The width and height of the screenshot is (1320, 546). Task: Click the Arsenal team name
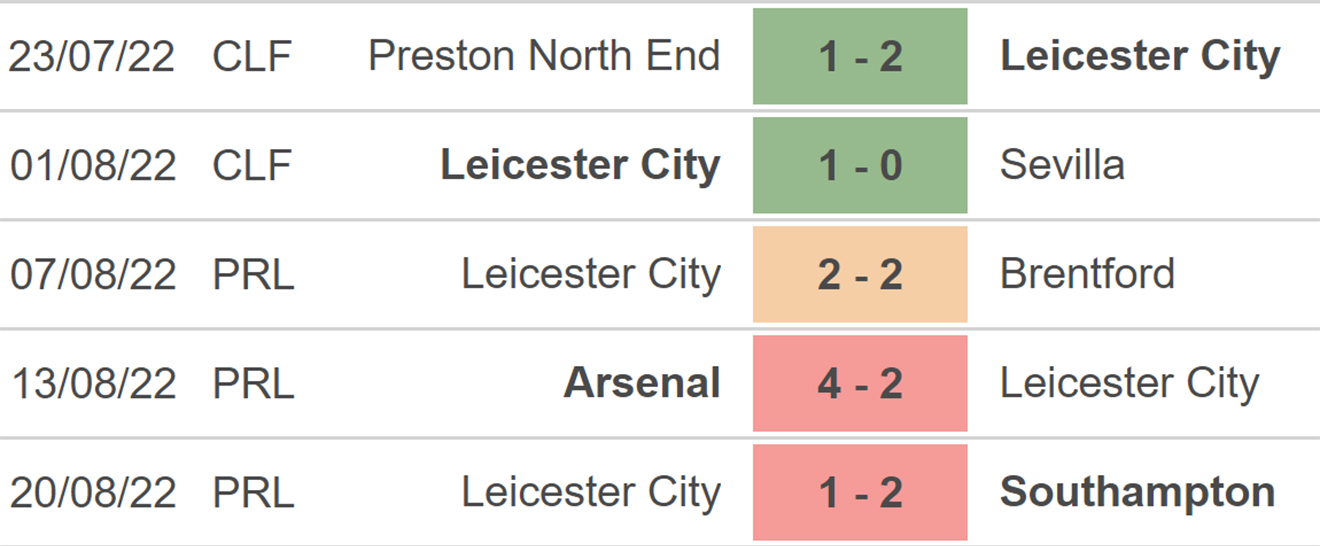pos(642,383)
